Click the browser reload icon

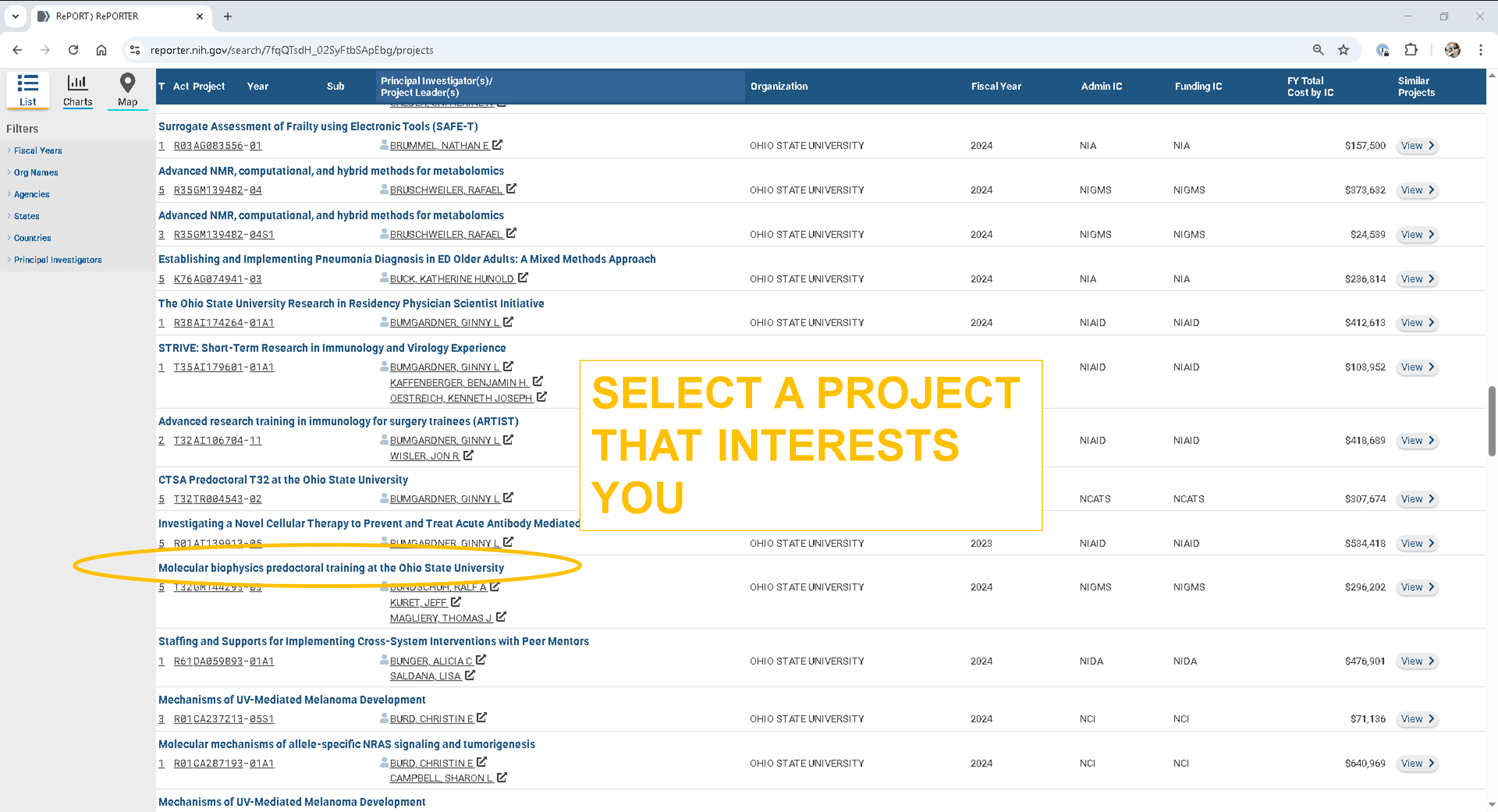point(73,50)
